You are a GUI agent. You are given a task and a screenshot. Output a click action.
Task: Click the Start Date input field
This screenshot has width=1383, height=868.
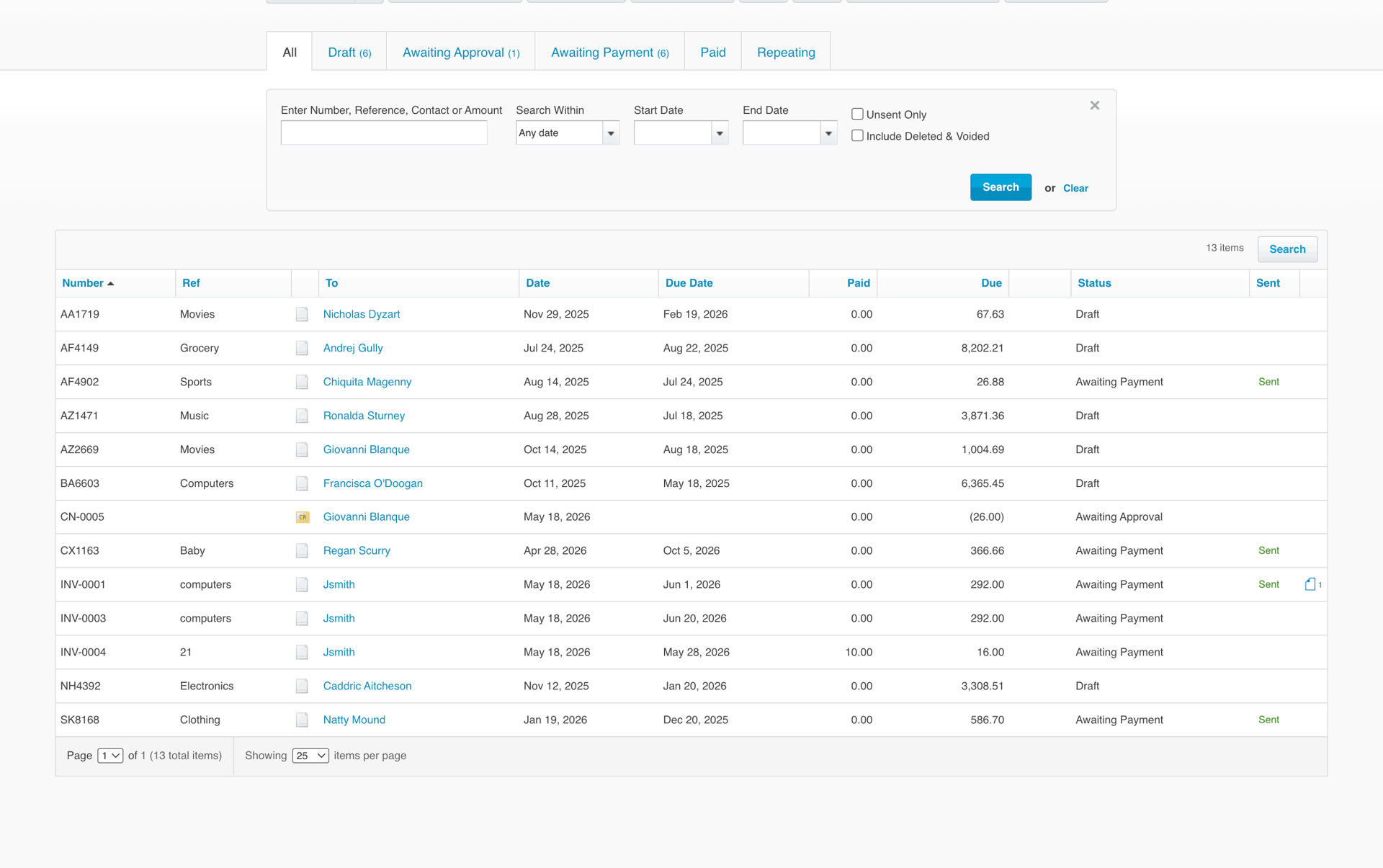pos(673,133)
